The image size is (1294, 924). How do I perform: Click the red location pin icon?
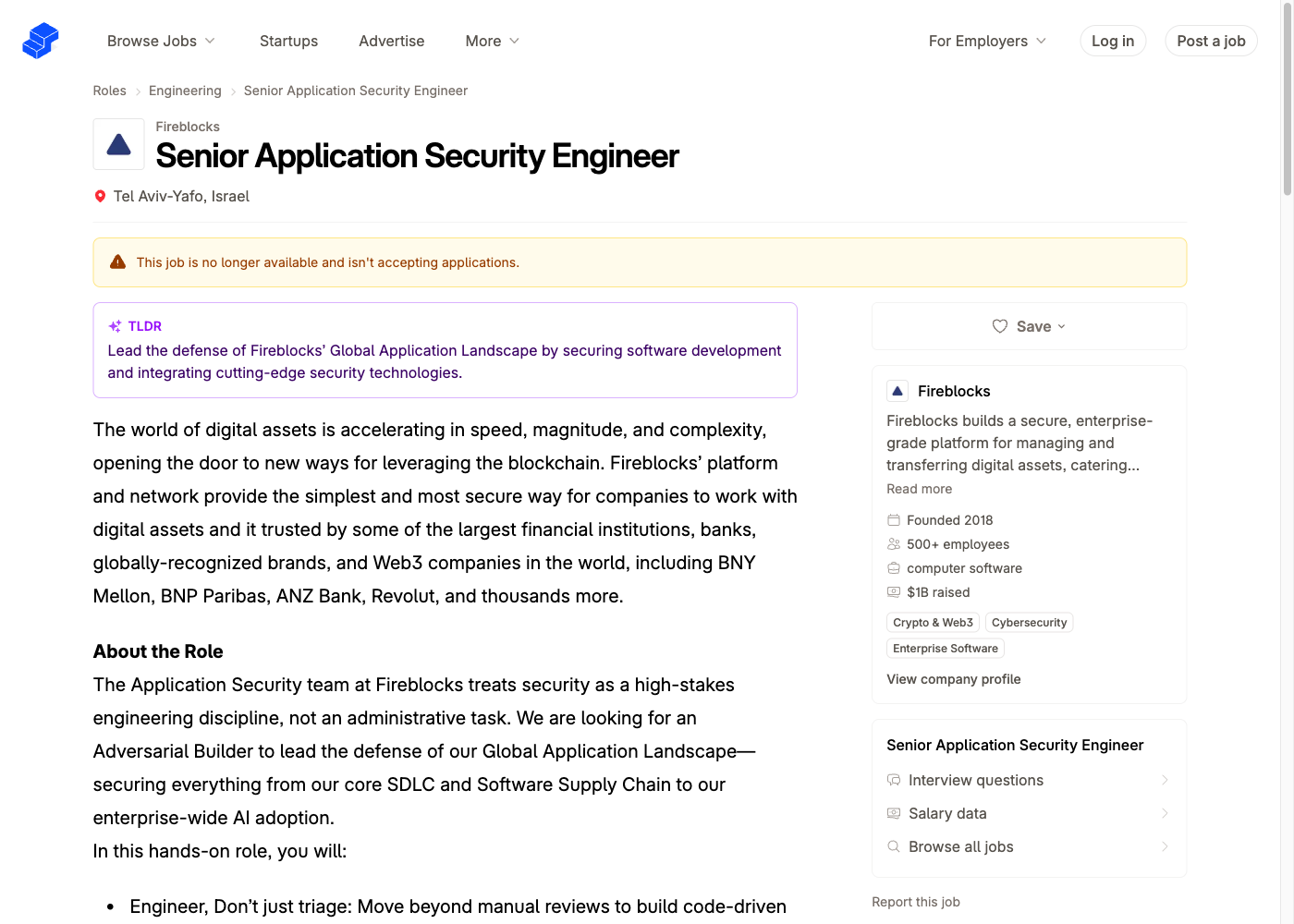(x=100, y=196)
